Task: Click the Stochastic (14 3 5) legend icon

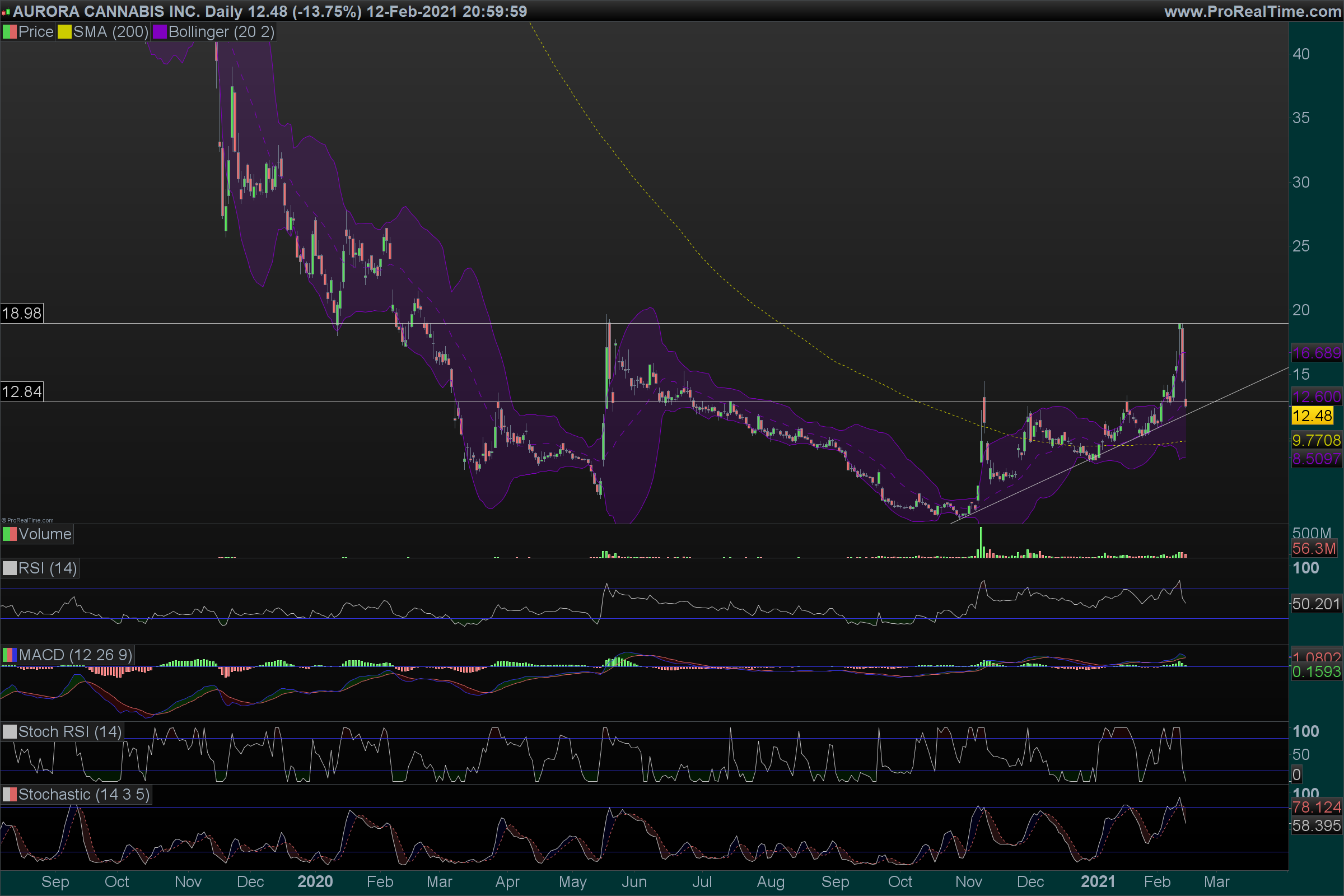Action: click(10, 795)
